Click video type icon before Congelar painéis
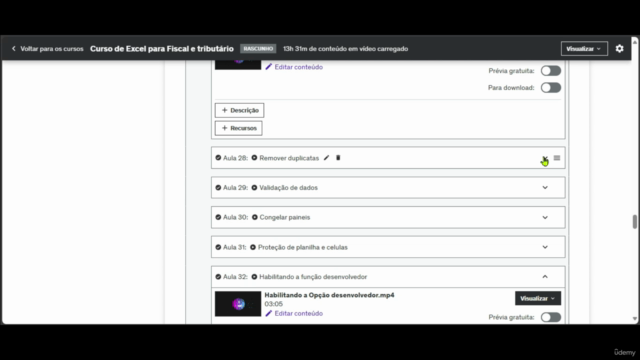The image size is (640, 360). click(255, 218)
